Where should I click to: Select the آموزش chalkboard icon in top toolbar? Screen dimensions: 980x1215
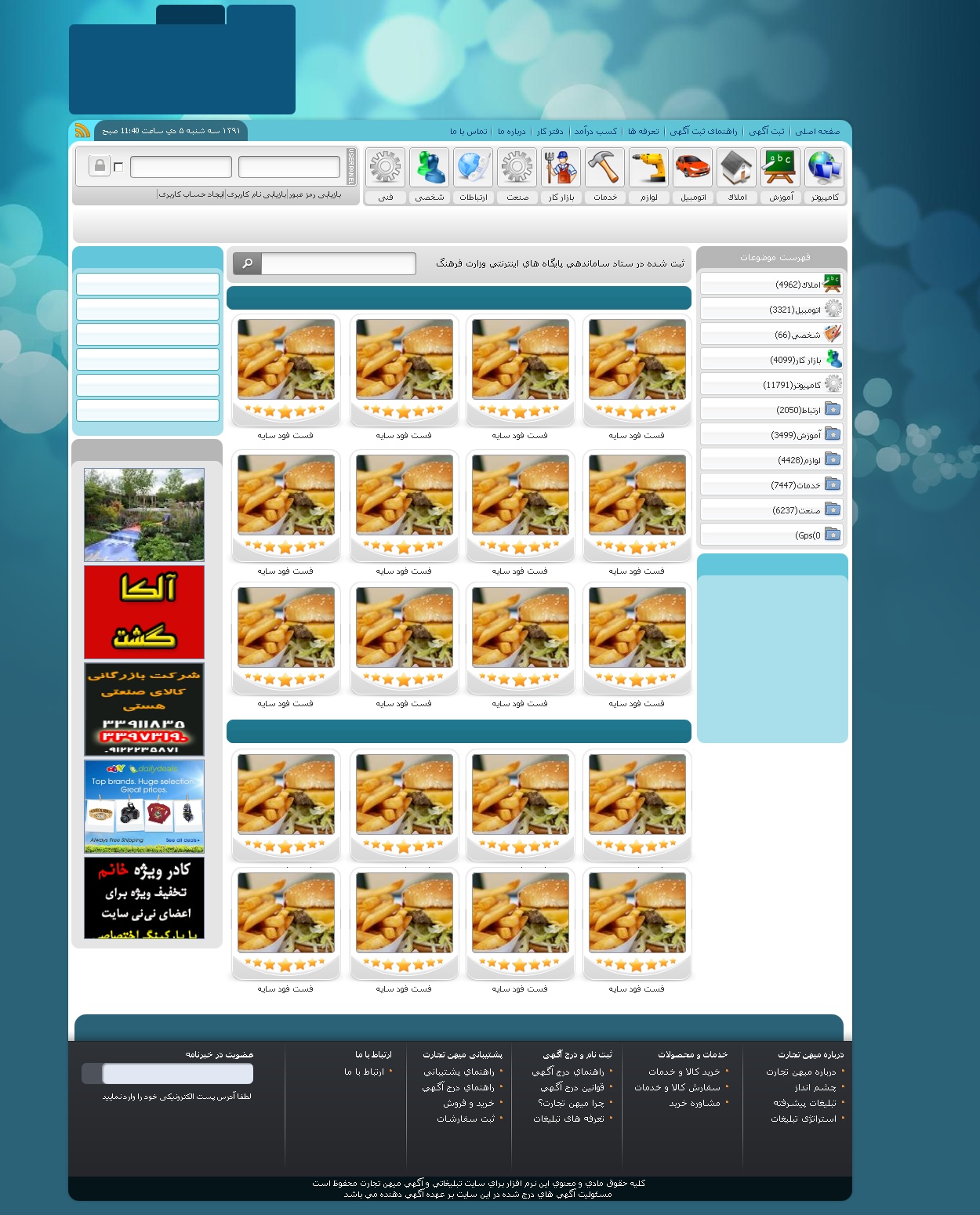point(780,168)
